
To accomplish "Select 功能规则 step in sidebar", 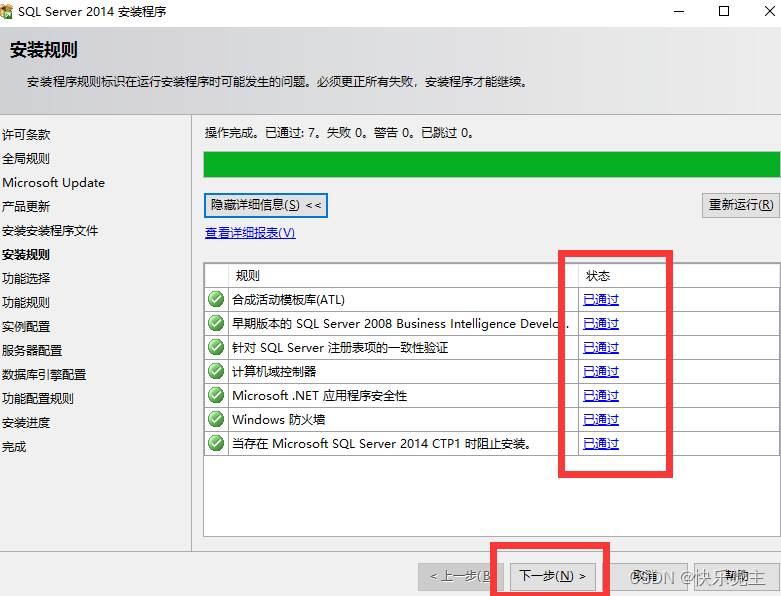I will [26, 302].
